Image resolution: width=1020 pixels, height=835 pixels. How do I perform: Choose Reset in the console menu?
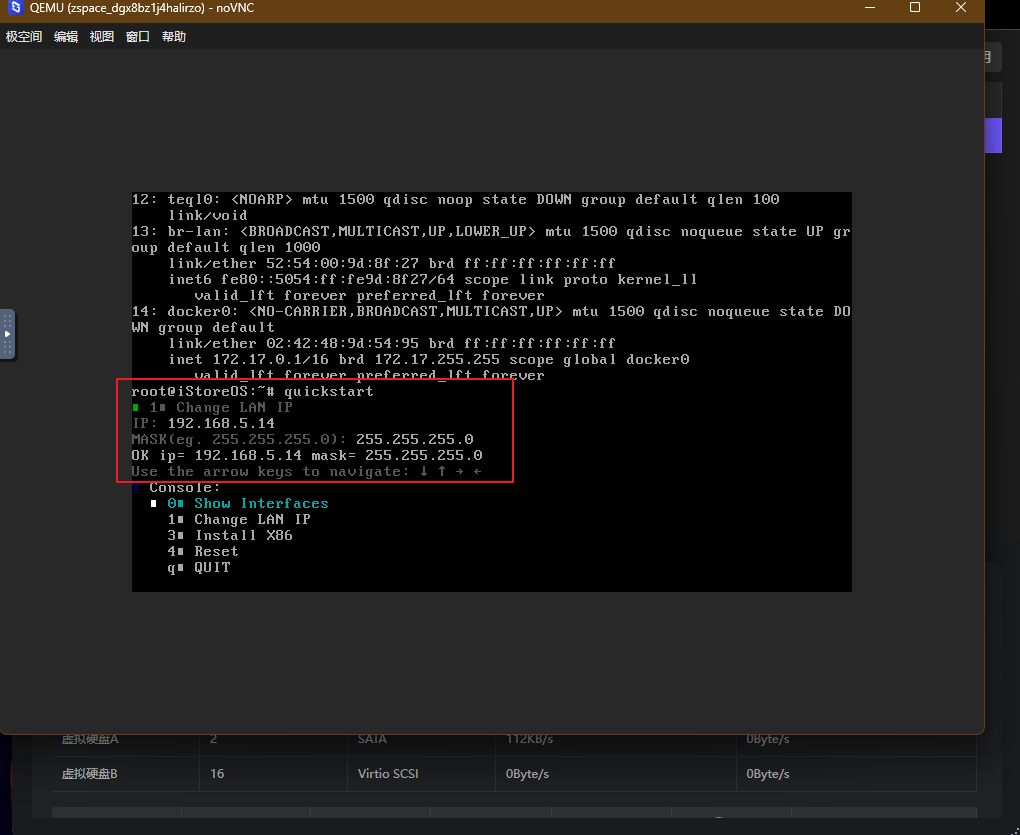pyautogui.click(x=216, y=551)
